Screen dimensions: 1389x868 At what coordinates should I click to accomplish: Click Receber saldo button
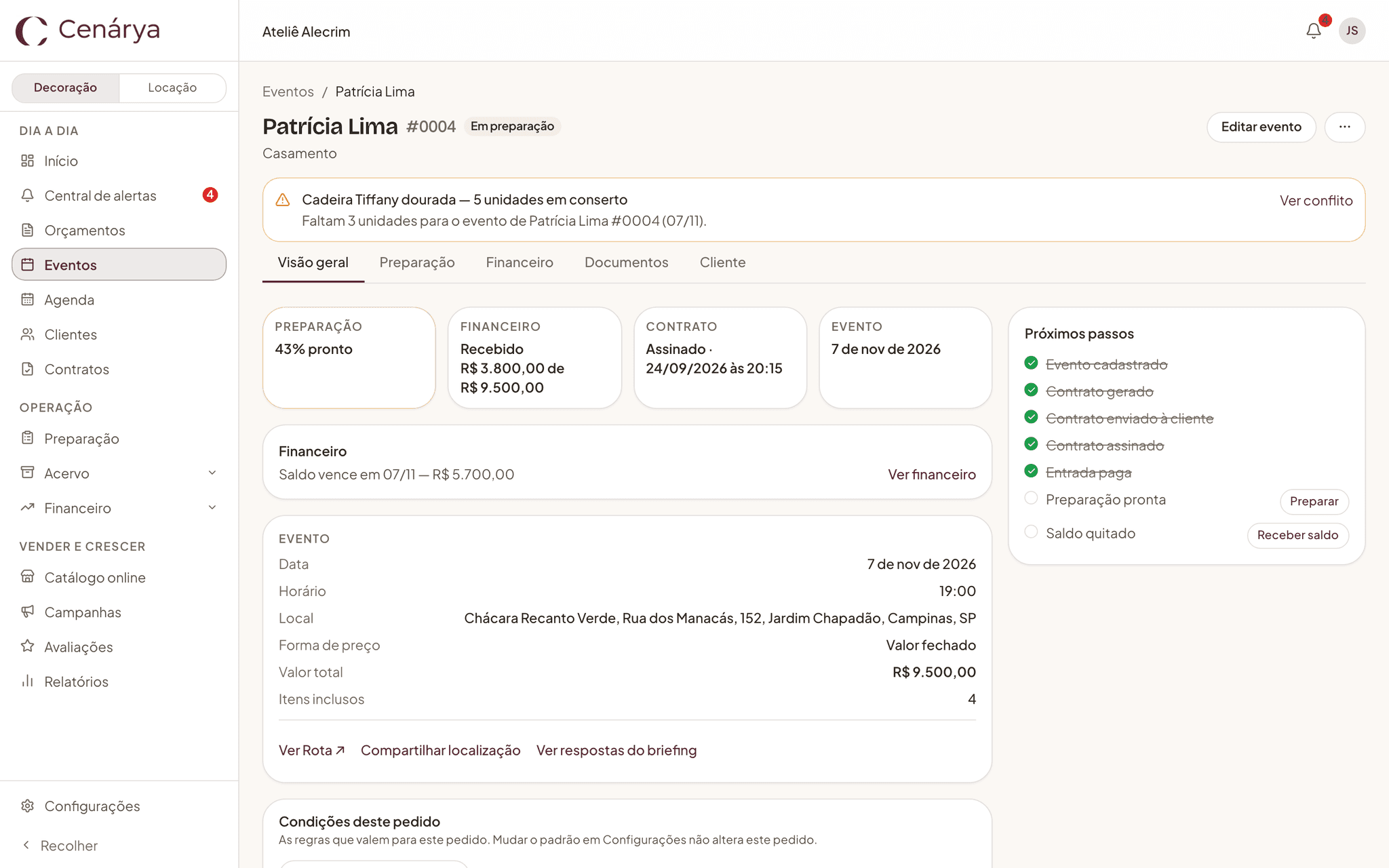1297,535
